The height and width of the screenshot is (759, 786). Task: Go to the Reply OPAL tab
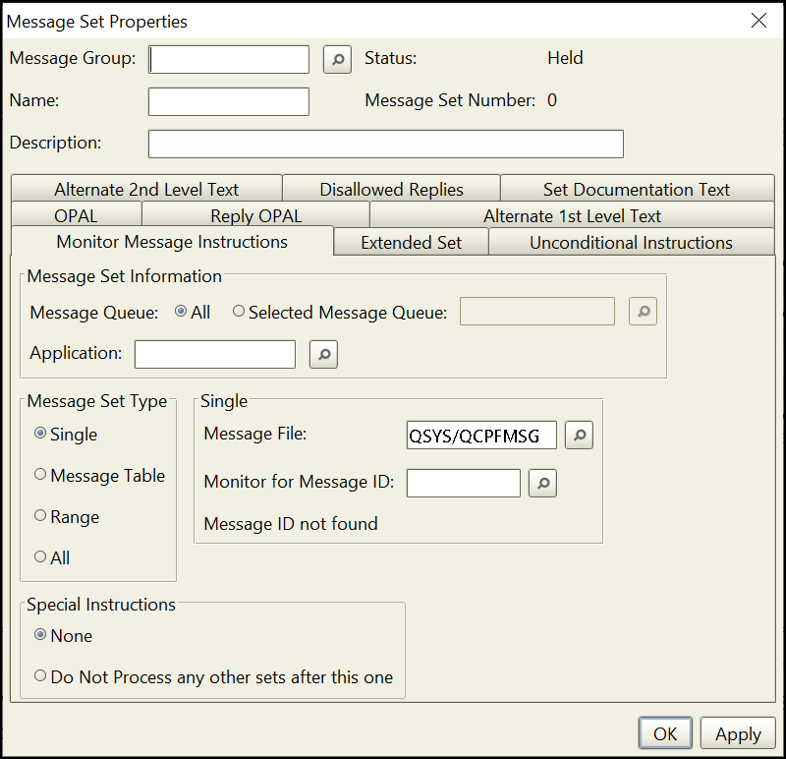click(x=256, y=216)
